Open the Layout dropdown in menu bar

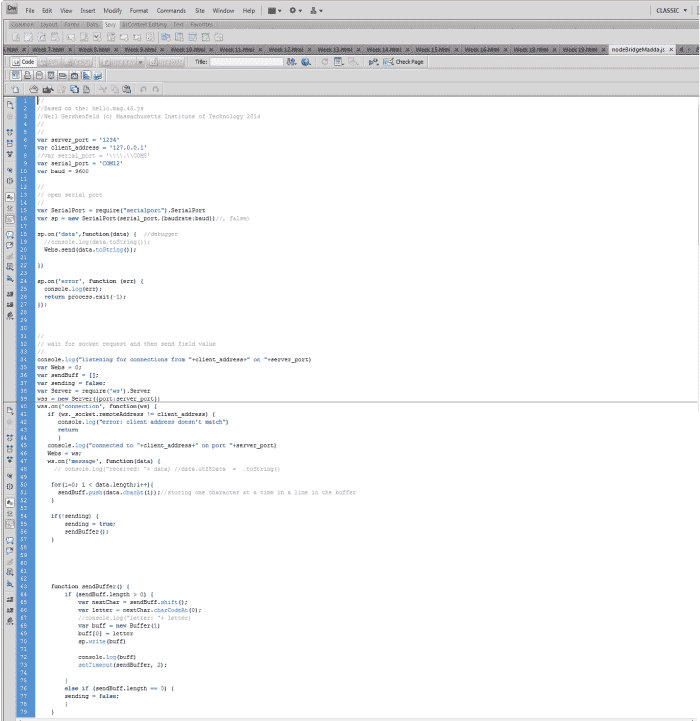[275, 11]
